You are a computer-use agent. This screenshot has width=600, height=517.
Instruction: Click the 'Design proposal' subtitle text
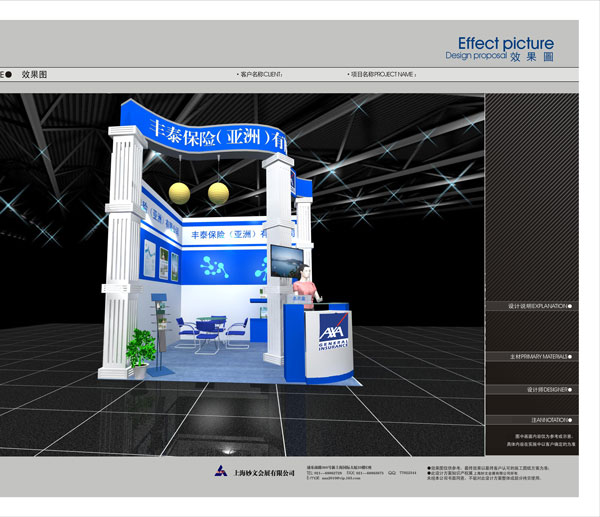(x=476, y=56)
